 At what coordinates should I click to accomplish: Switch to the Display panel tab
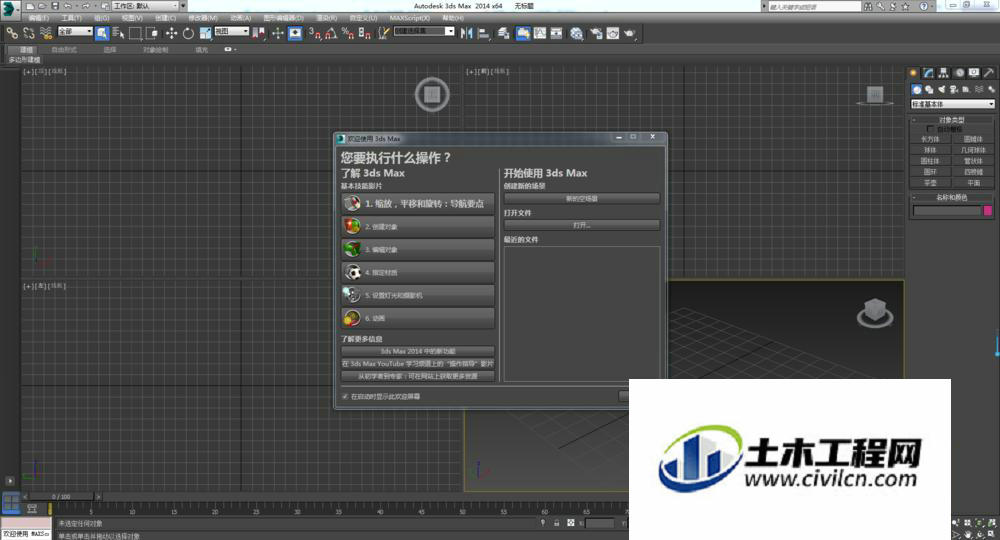click(x=974, y=73)
